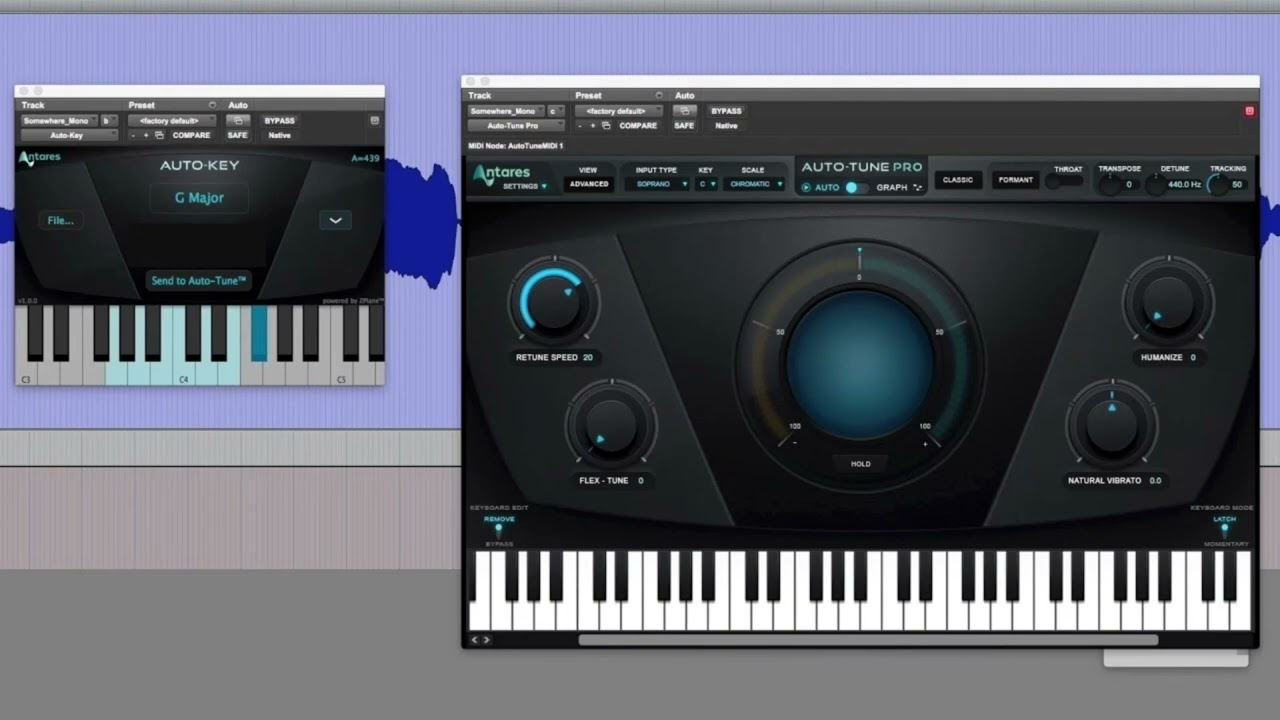This screenshot has width=1280, height=720.
Task: Open the track selector in Auto-Tune Pro window
Action: 506,111
